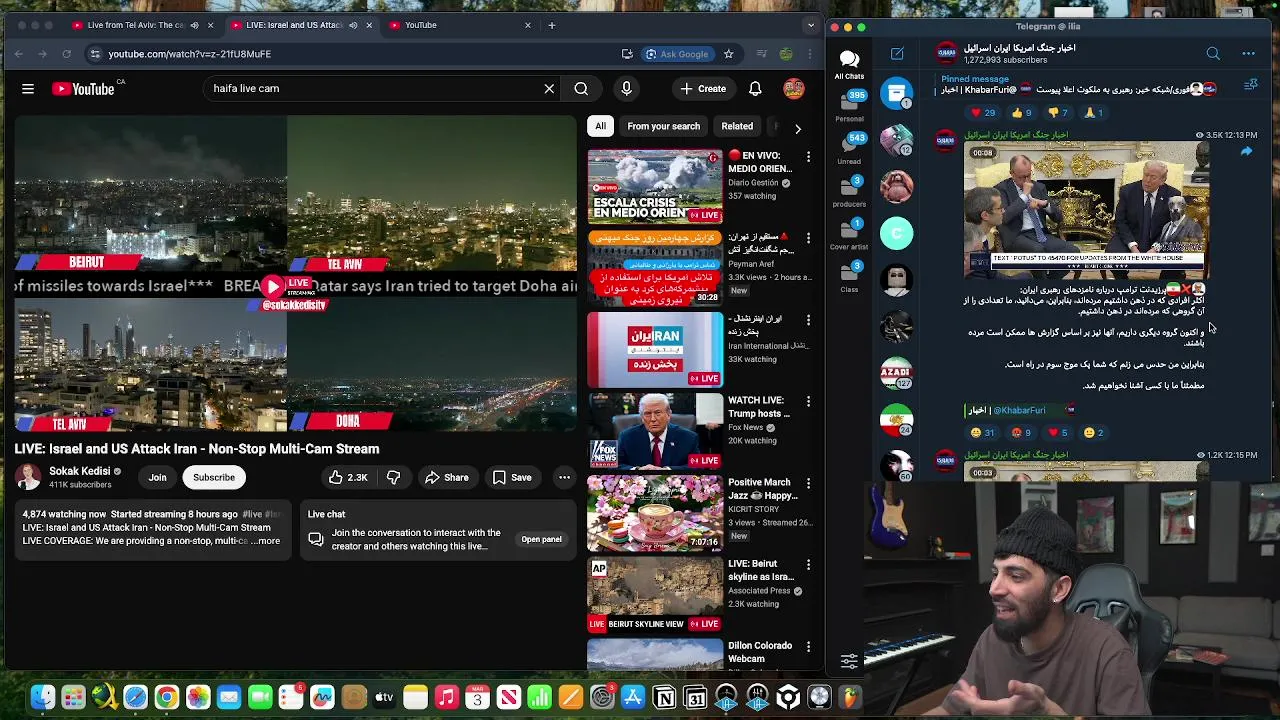Open the Beirut skyline view thumbnail

coord(655,594)
